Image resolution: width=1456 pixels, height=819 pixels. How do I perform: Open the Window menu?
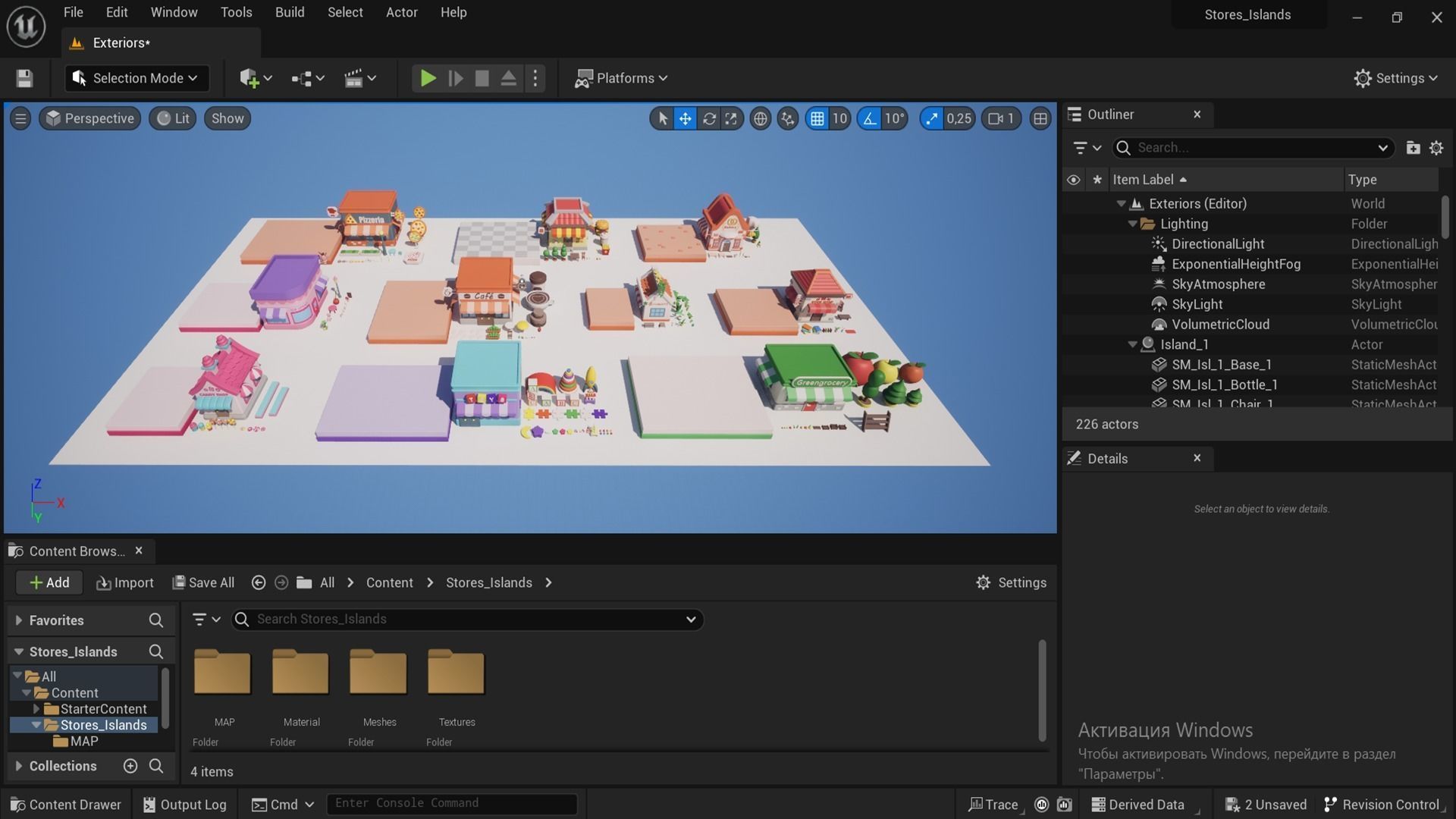tap(174, 12)
